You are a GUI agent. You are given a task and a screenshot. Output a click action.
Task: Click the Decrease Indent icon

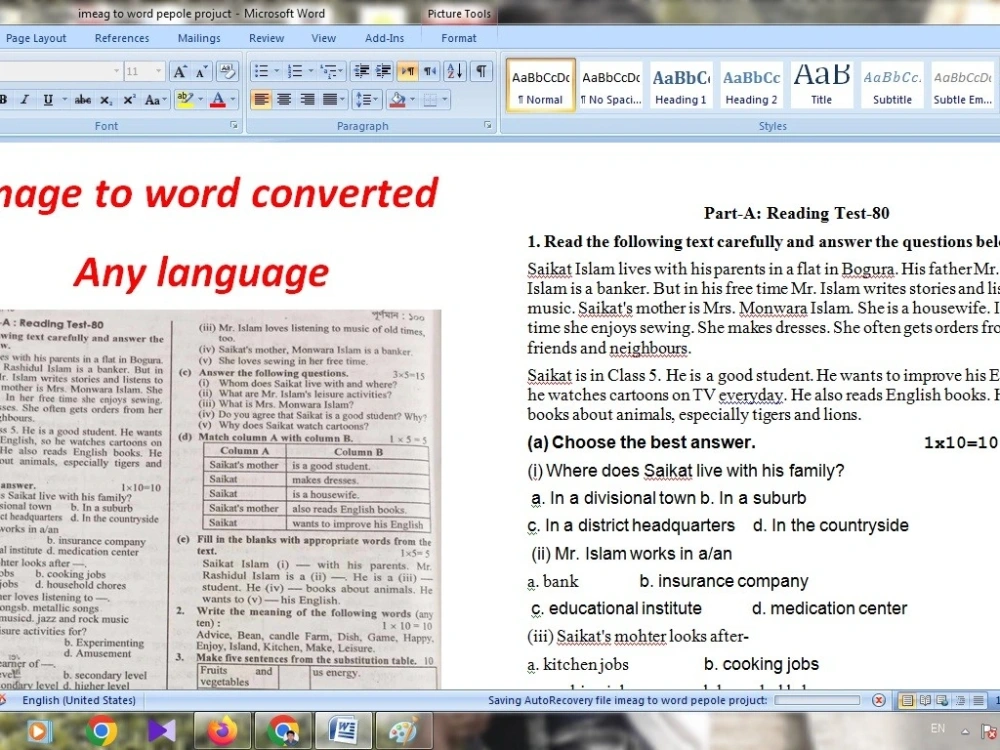(362, 71)
